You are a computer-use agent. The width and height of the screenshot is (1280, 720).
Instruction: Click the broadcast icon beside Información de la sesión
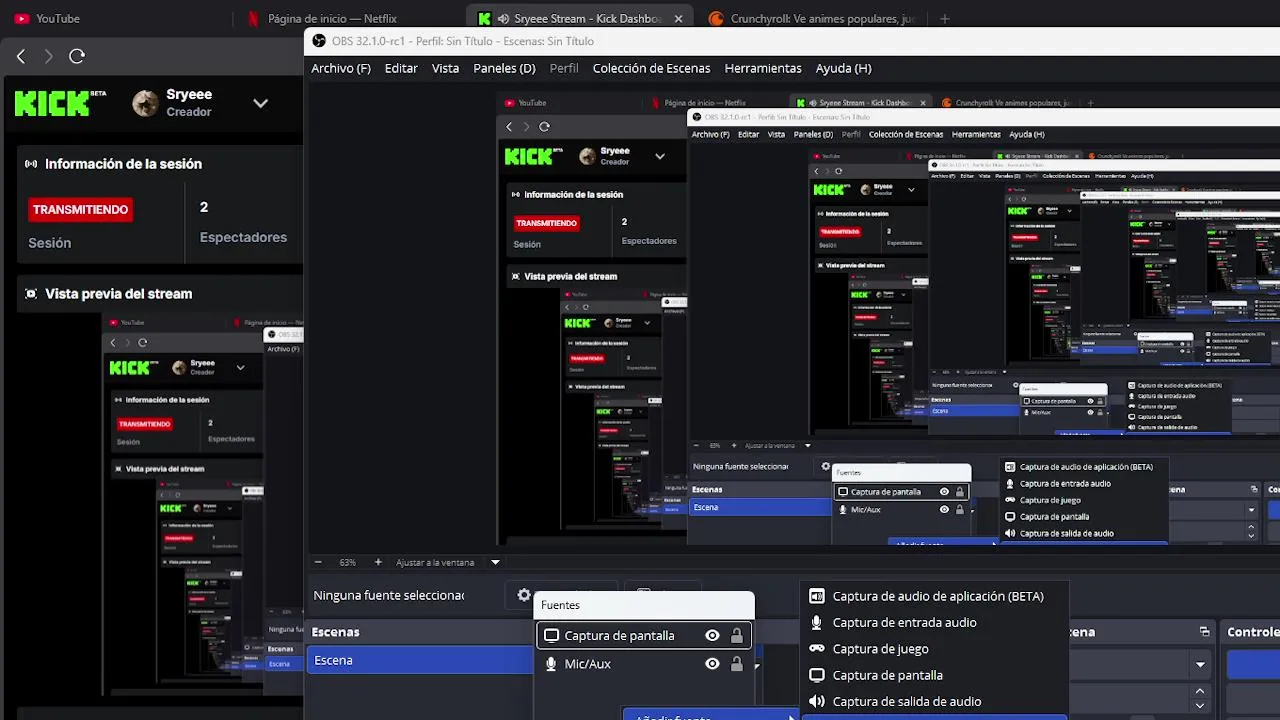point(31,164)
